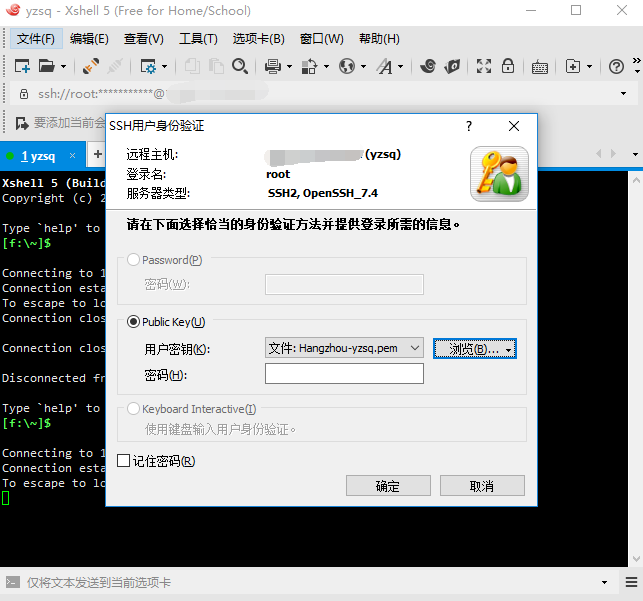Click the 取消 cancel button

click(482, 486)
